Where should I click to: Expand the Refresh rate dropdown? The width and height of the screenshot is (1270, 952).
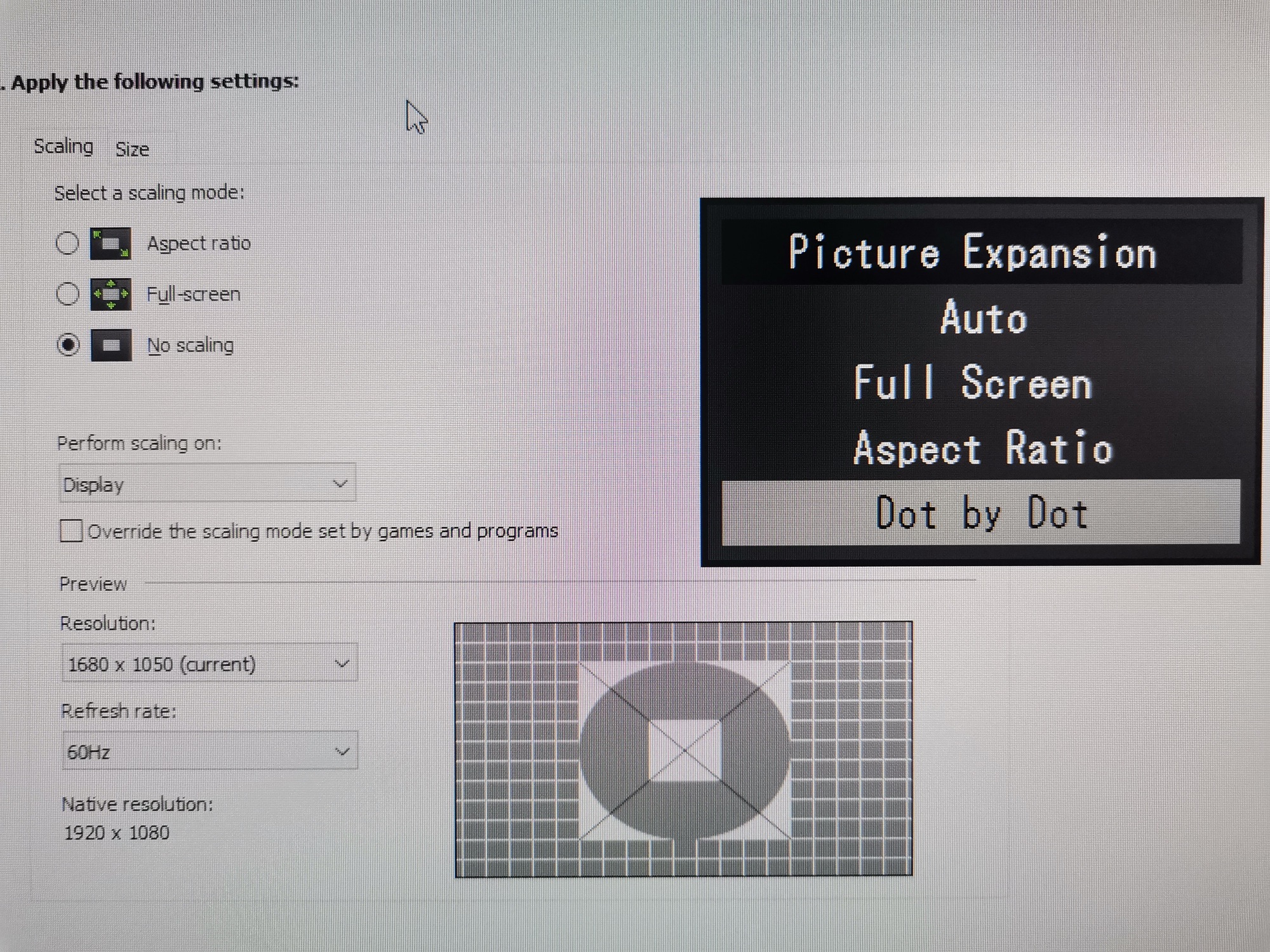coord(210,751)
